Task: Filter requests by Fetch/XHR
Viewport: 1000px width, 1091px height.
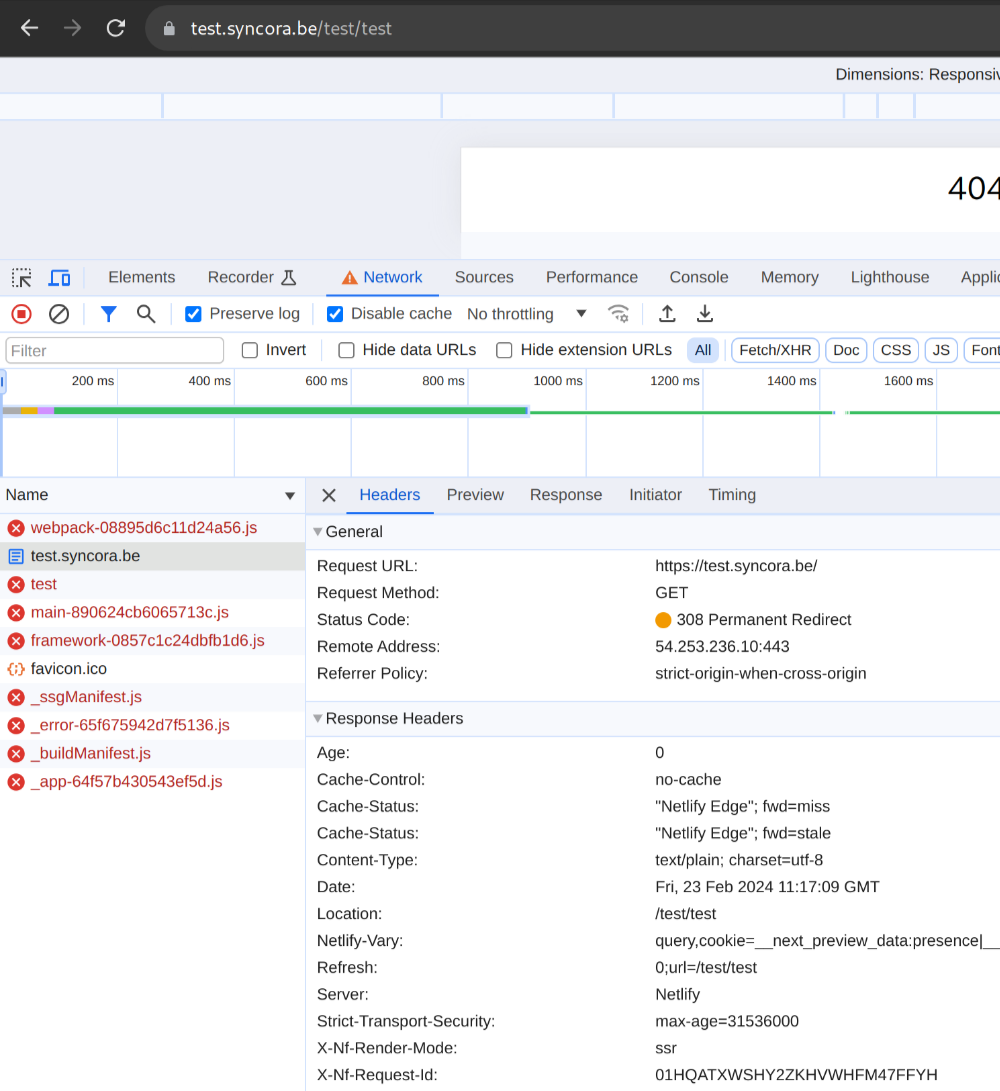Action: [x=775, y=351]
